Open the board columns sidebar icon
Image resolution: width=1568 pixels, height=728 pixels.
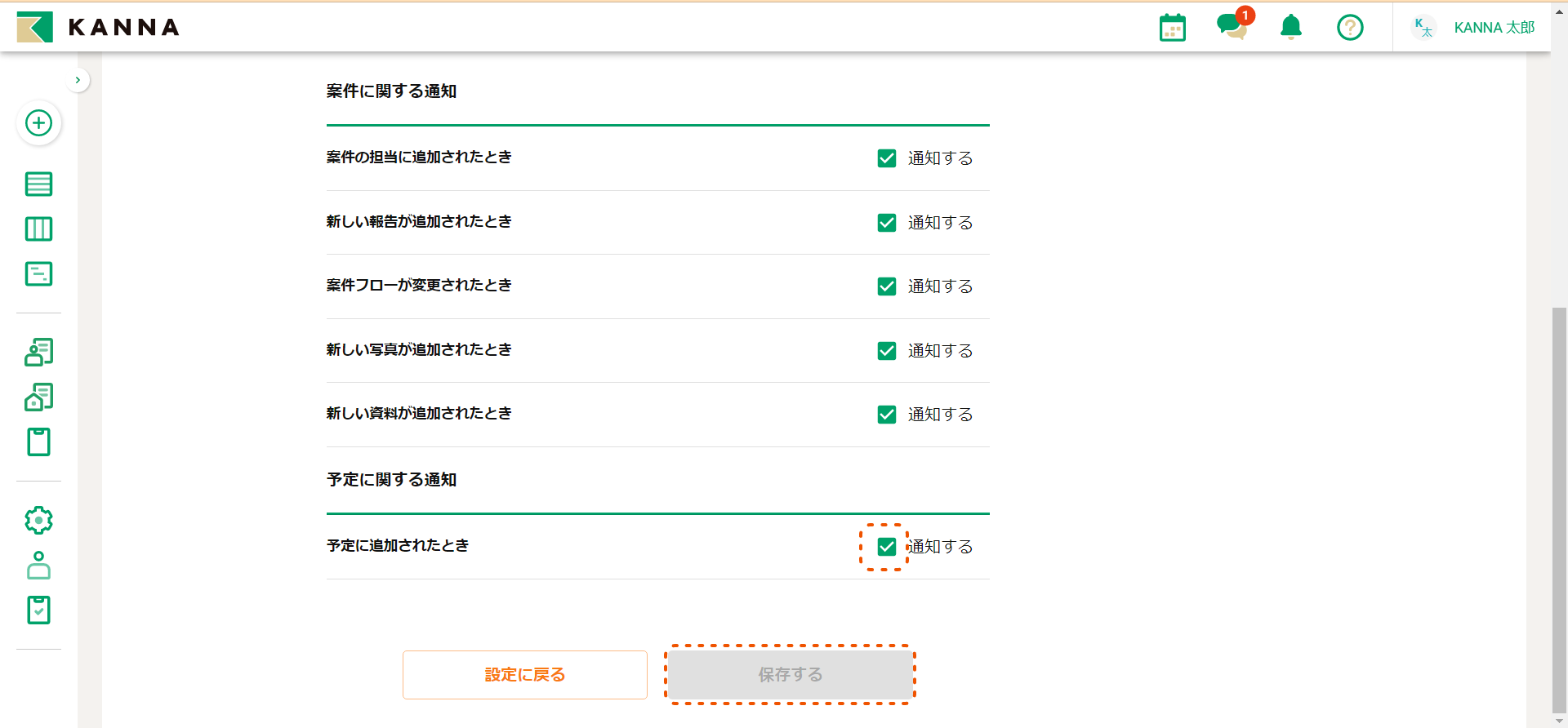[x=38, y=229]
